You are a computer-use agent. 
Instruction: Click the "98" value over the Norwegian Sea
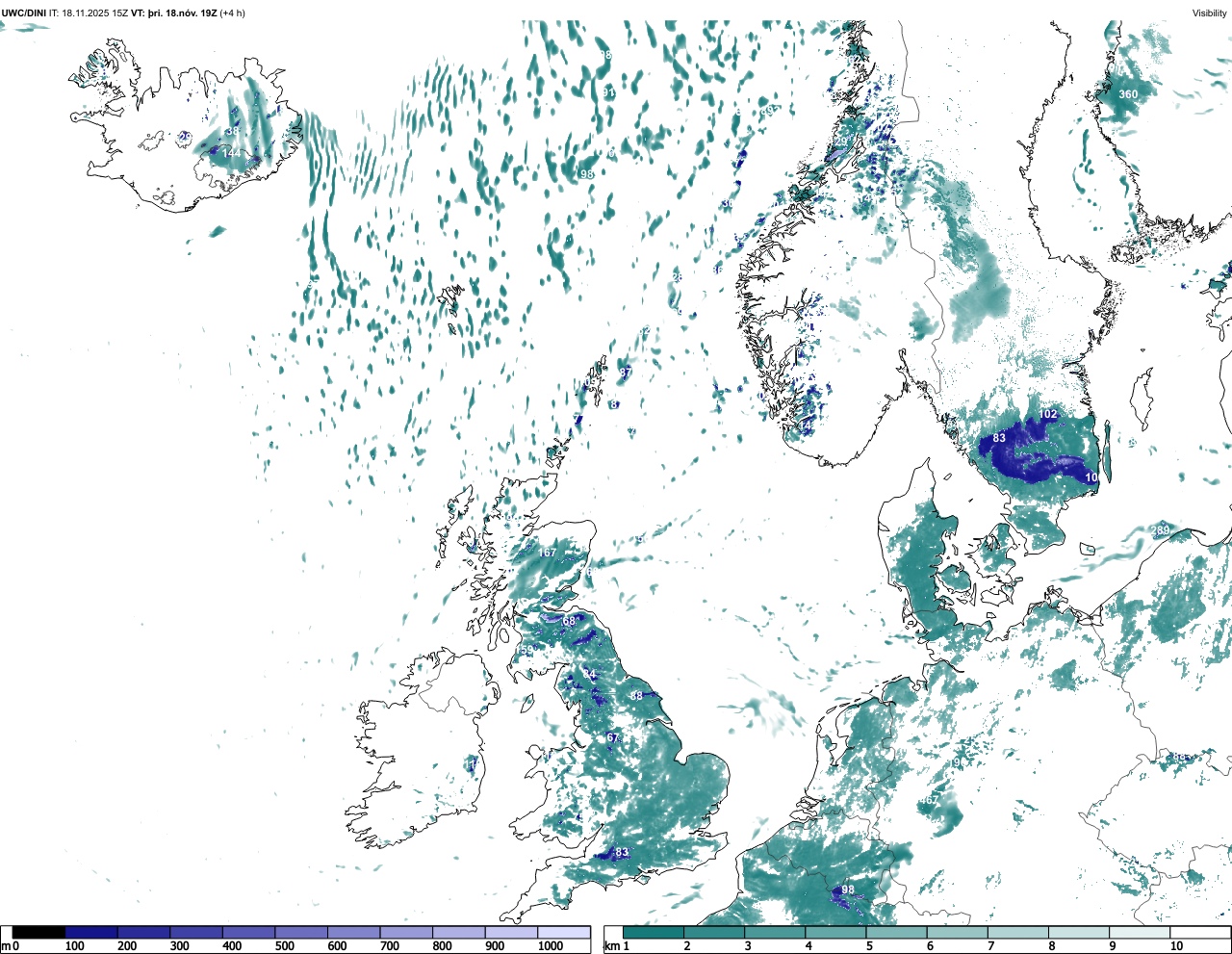586,174
